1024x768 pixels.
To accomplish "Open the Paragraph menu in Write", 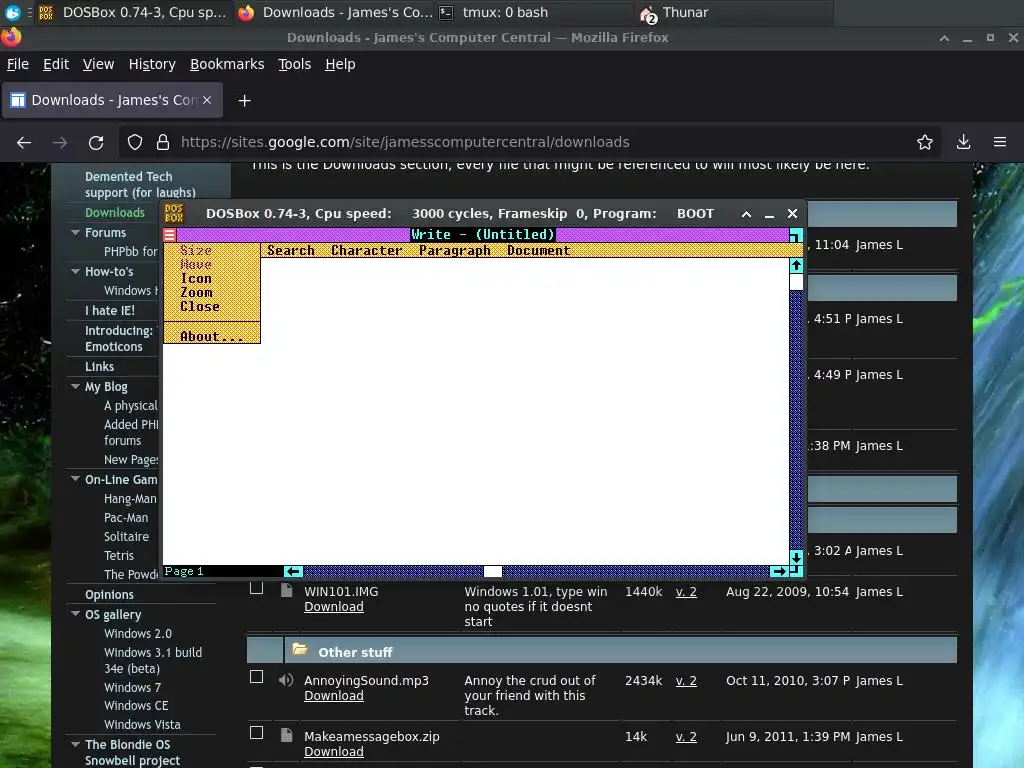I will 455,250.
